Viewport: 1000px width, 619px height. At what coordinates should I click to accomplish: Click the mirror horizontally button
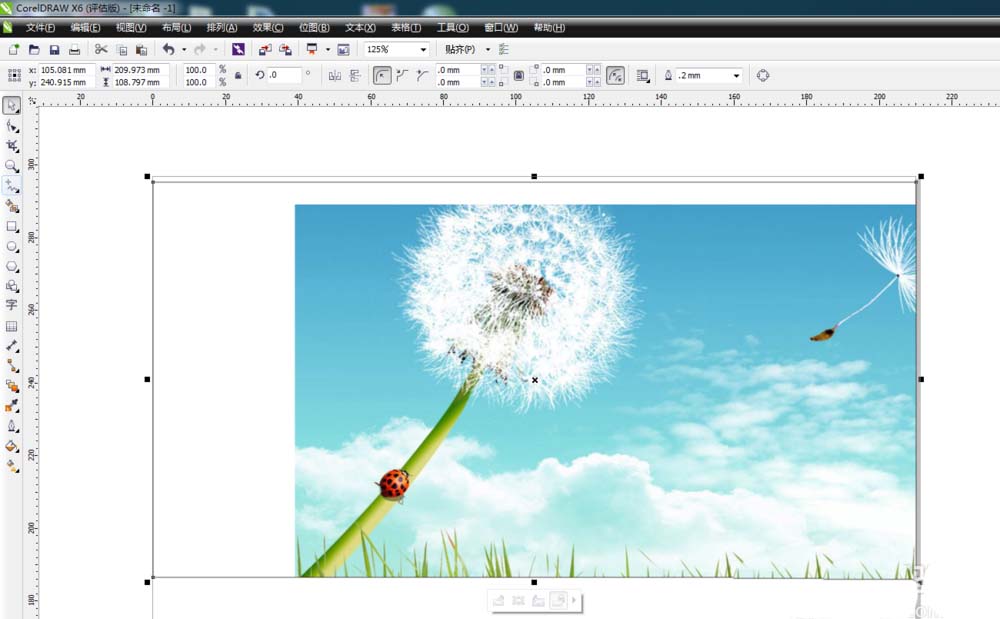(x=335, y=75)
